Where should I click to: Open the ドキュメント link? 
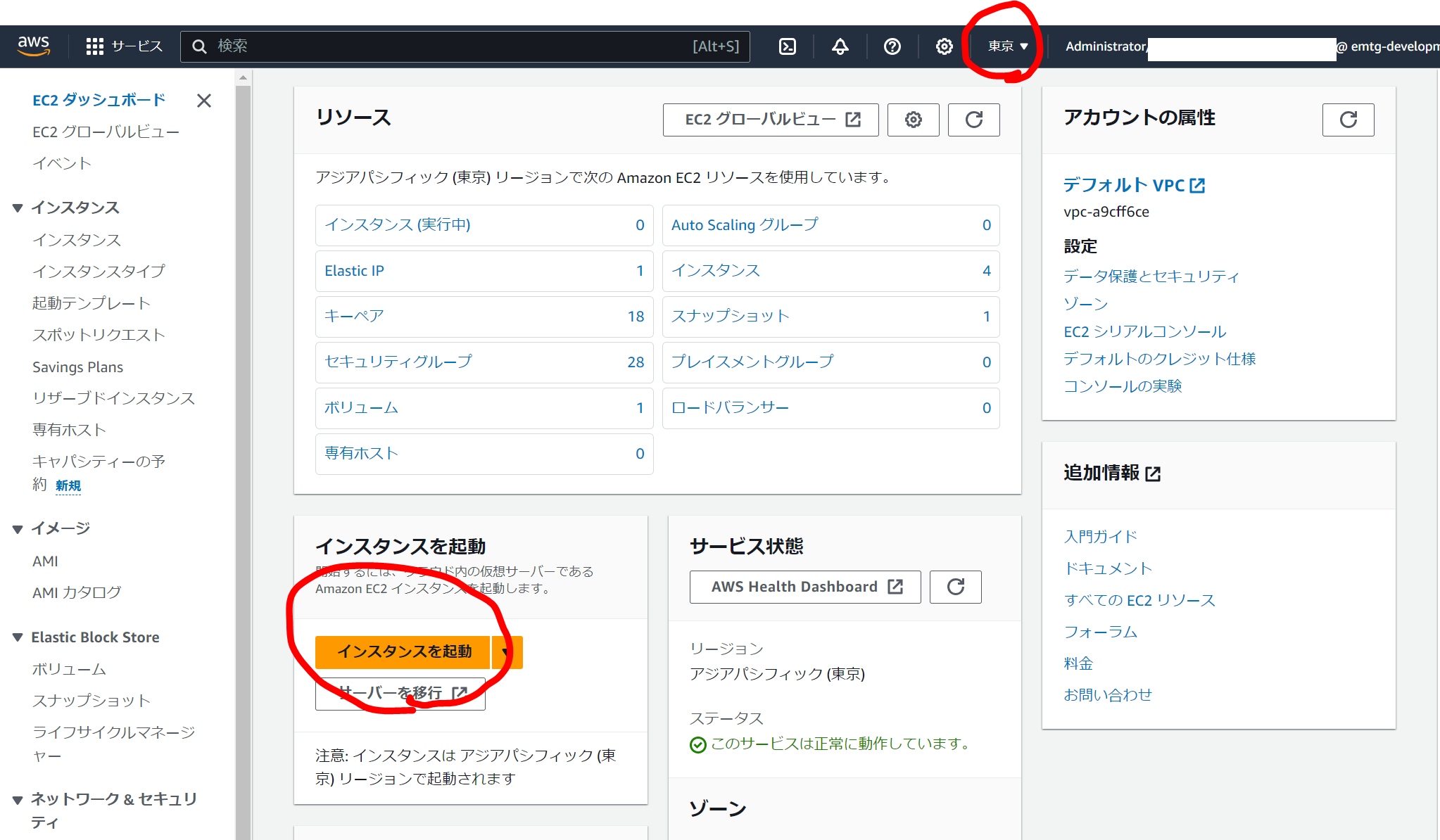point(1108,568)
